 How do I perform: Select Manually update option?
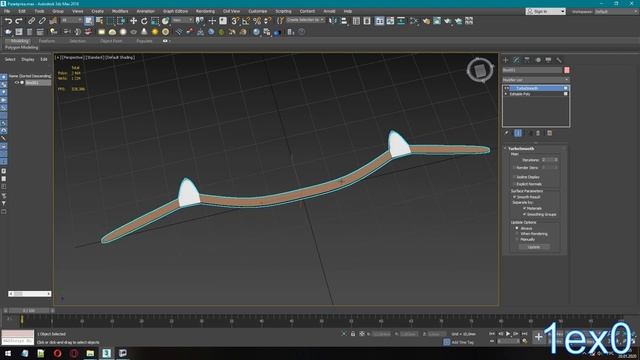pyautogui.click(x=517, y=240)
